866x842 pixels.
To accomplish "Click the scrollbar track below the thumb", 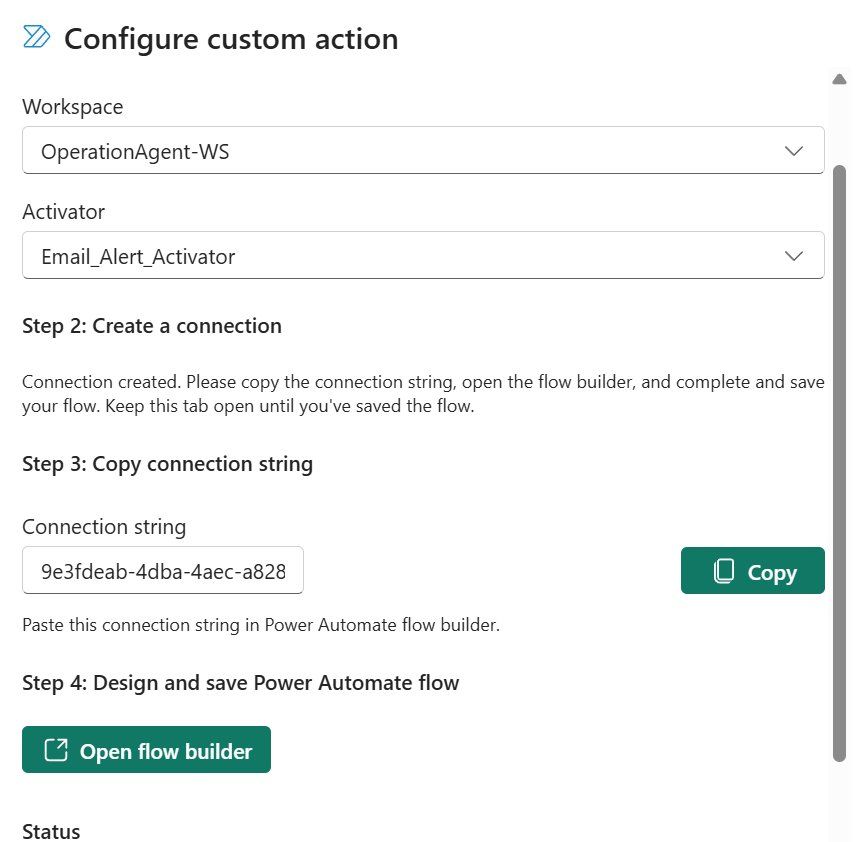I will coord(839,800).
